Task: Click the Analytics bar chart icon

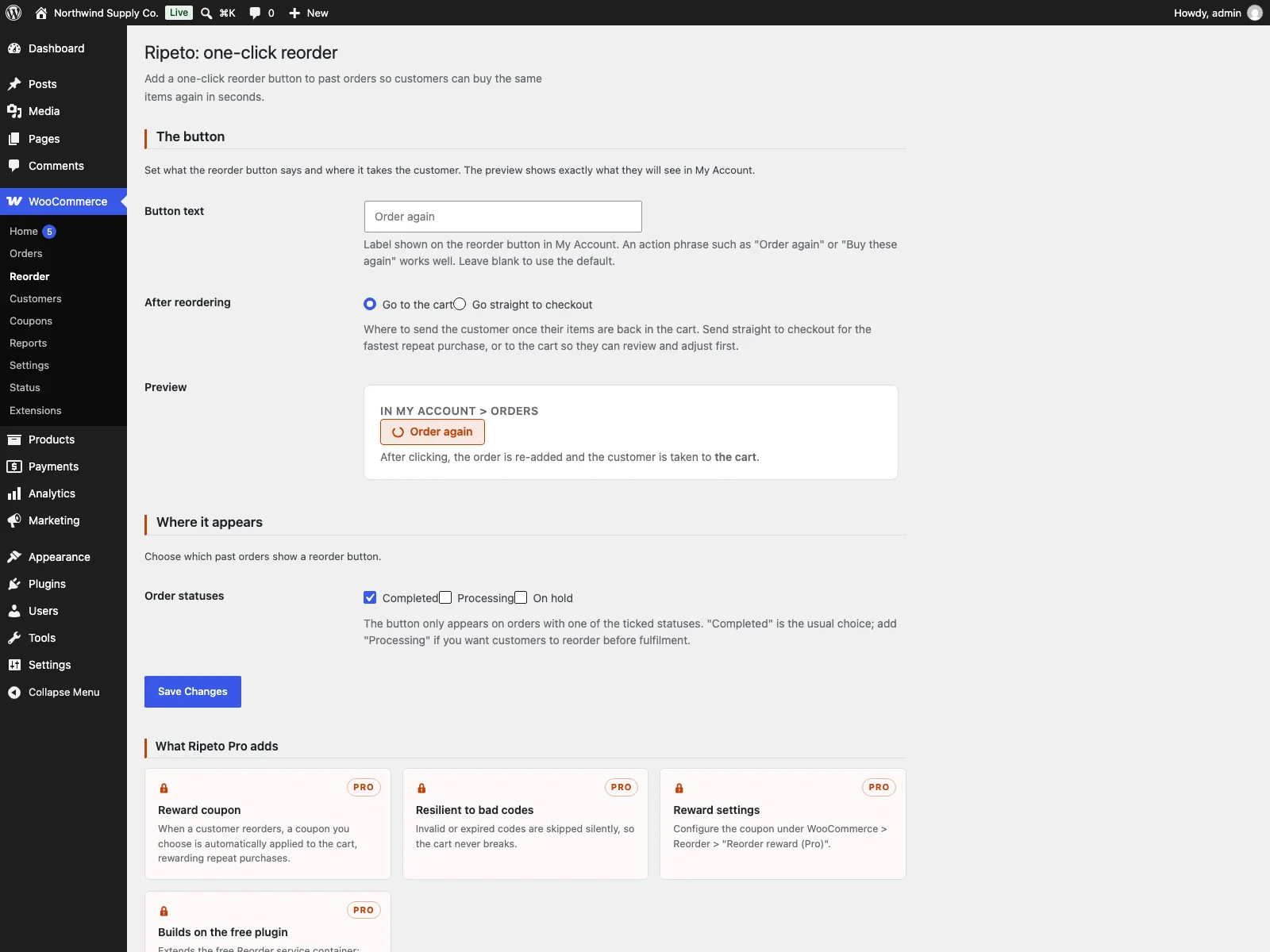Action: (x=14, y=493)
